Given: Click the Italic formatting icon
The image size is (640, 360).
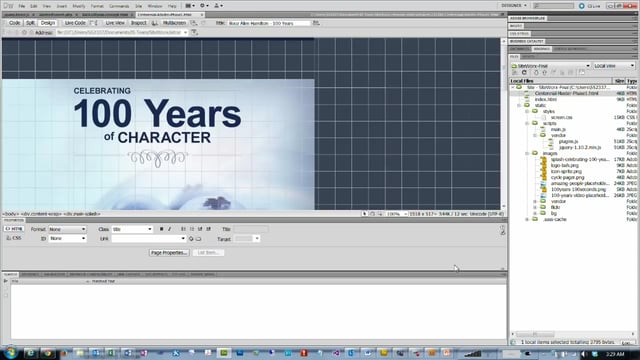Looking at the screenshot, I should pyautogui.click(x=169, y=229).
